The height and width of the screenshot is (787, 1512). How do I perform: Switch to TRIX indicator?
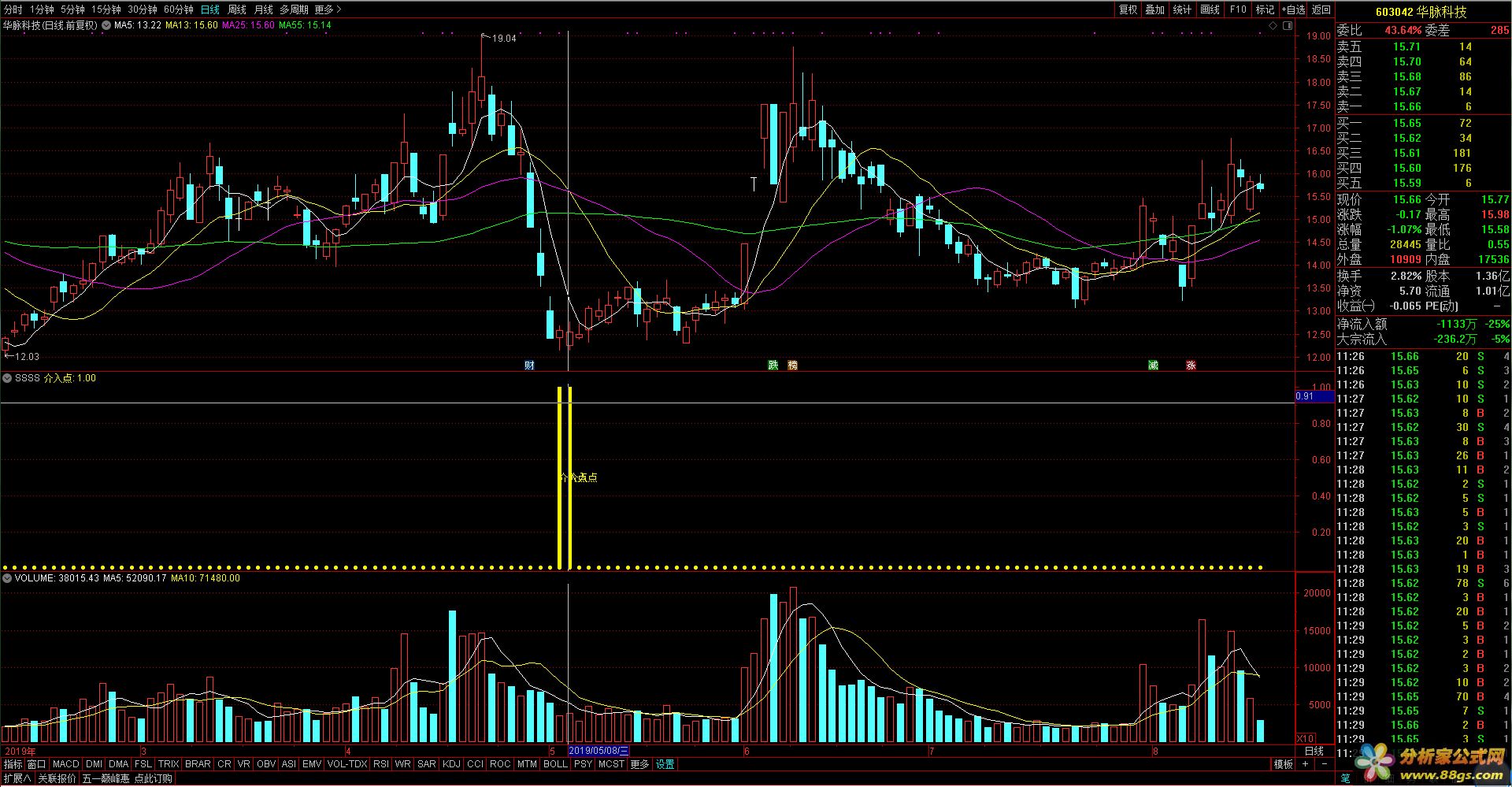pyautogui.click(x=169, y=764)
